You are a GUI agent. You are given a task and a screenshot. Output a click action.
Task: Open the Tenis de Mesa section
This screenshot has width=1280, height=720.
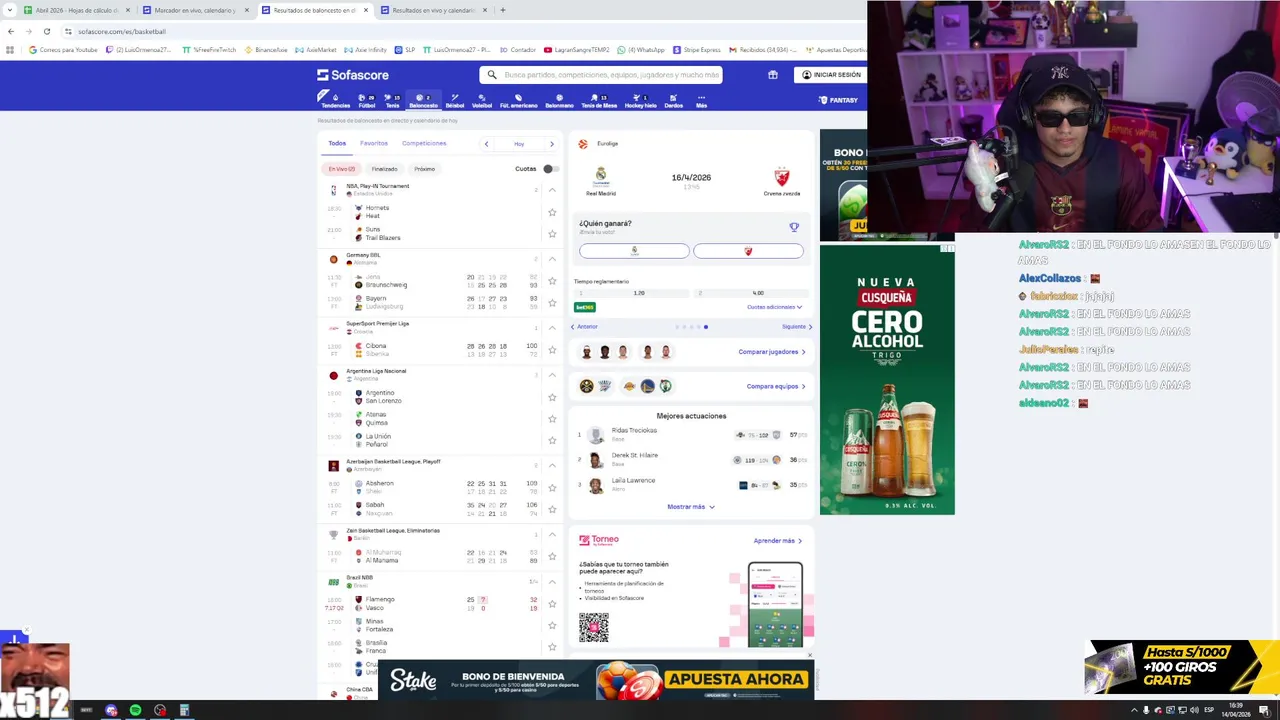point(599,100)
